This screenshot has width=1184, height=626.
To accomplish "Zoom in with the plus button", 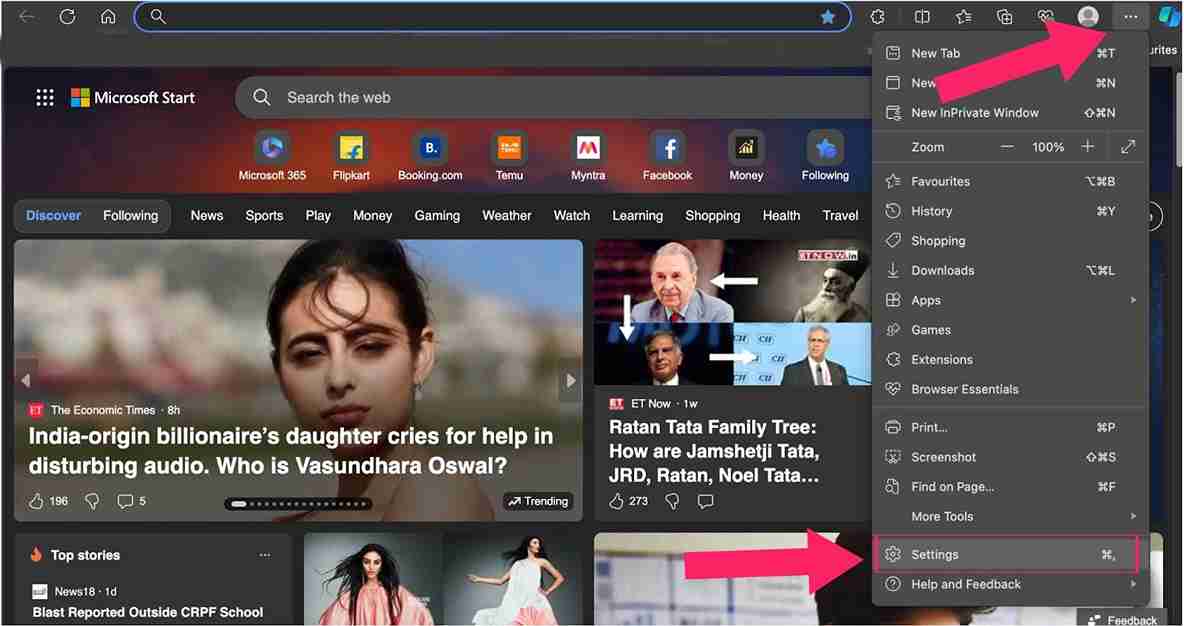I will (x=1087, y=146).
